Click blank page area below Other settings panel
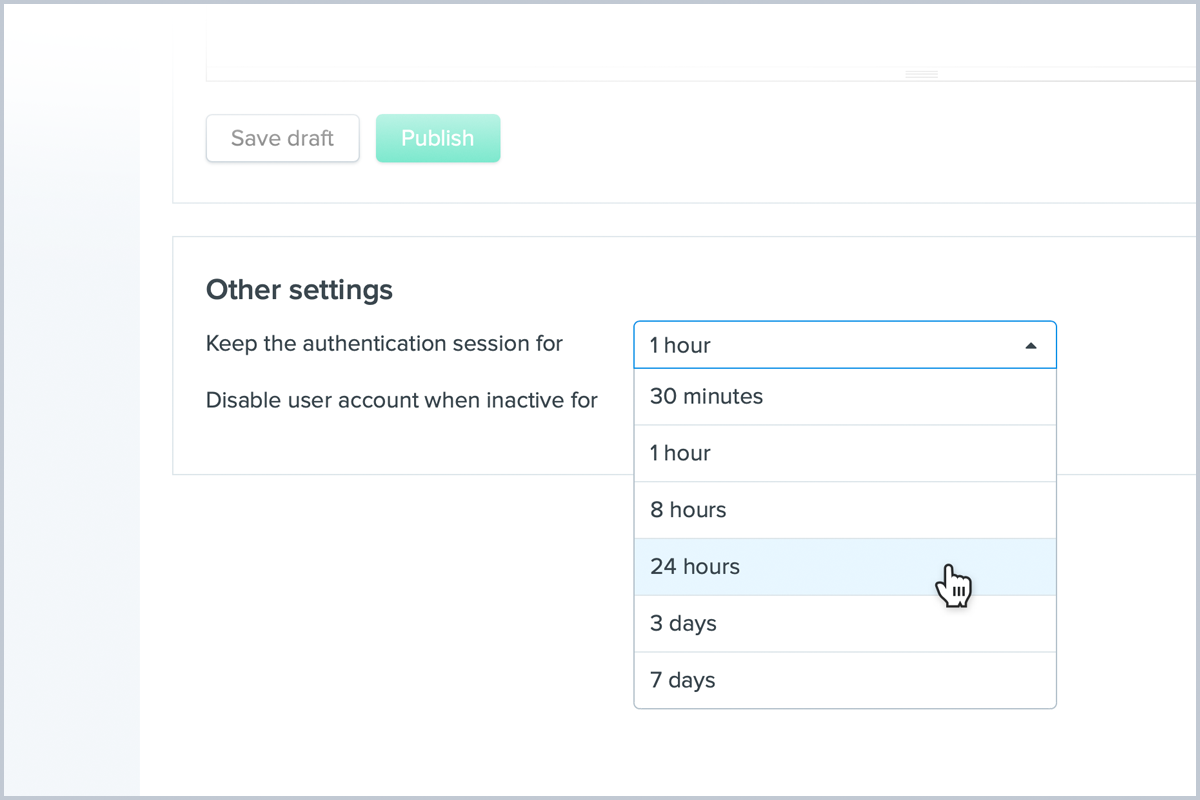 pyautogui.click(x=400, y=620)
